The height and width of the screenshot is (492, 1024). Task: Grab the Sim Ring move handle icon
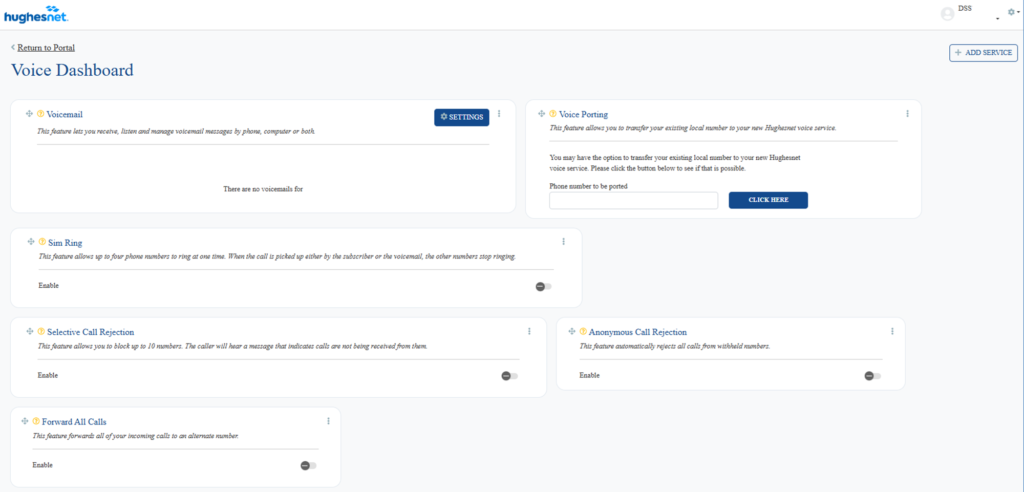(31, 242)
